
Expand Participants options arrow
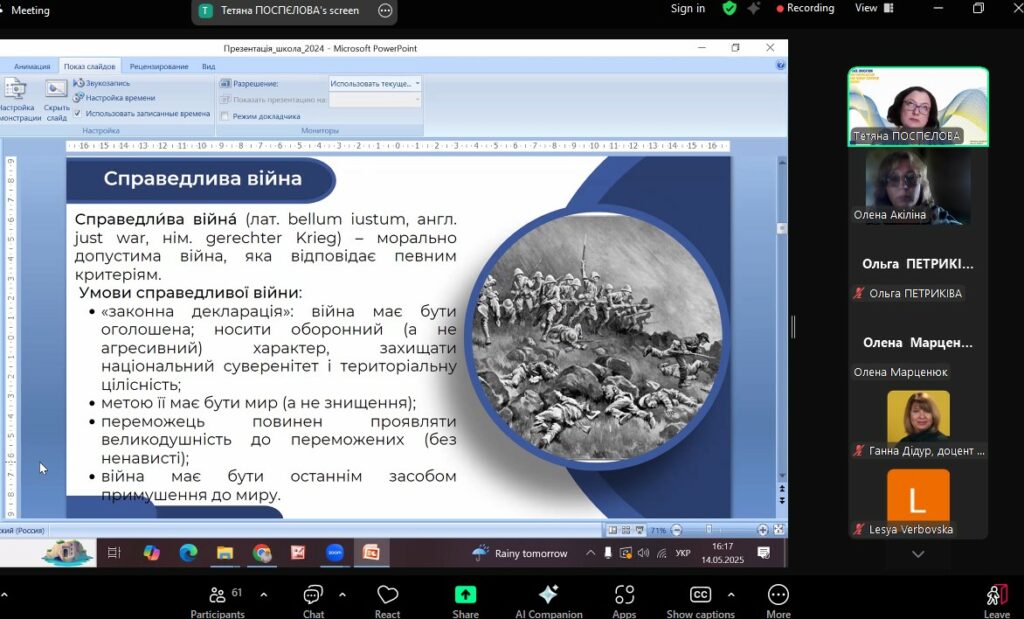click(x=264, y=595)
